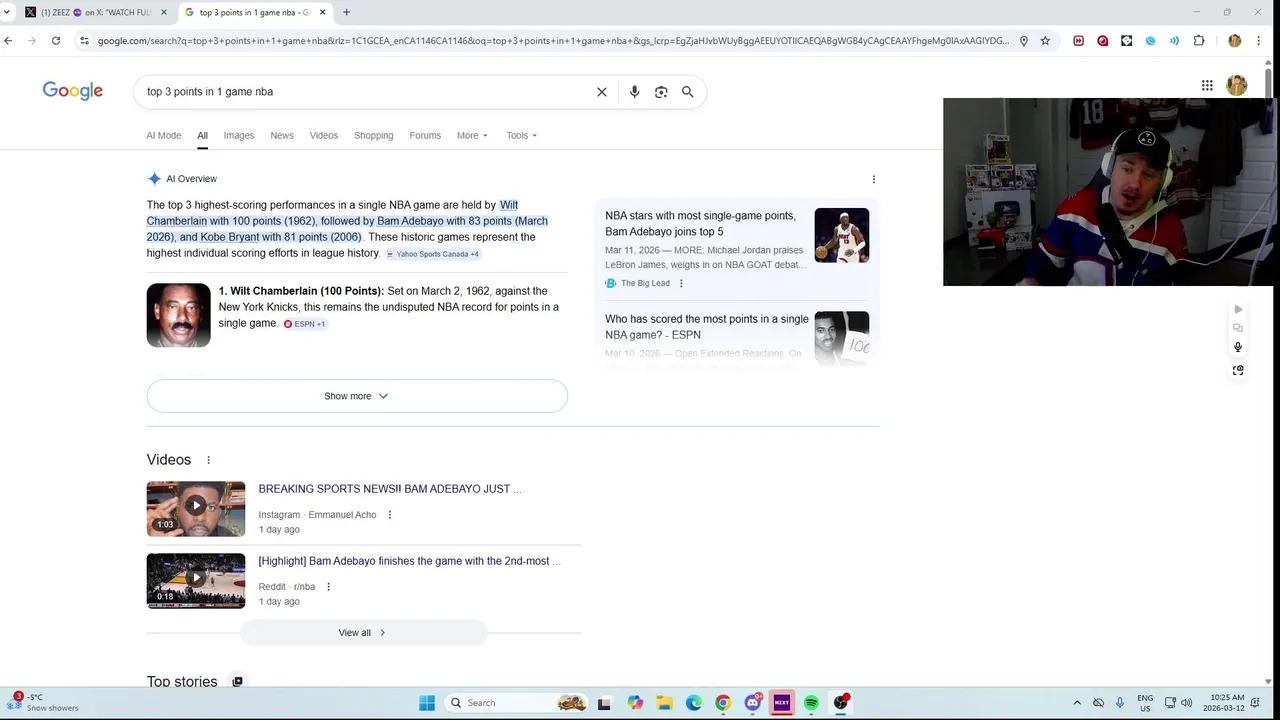Play the Emmanuel Acho Instagram video thumbnail
This screenshot has height=720, width=1280.
[196, 509]
